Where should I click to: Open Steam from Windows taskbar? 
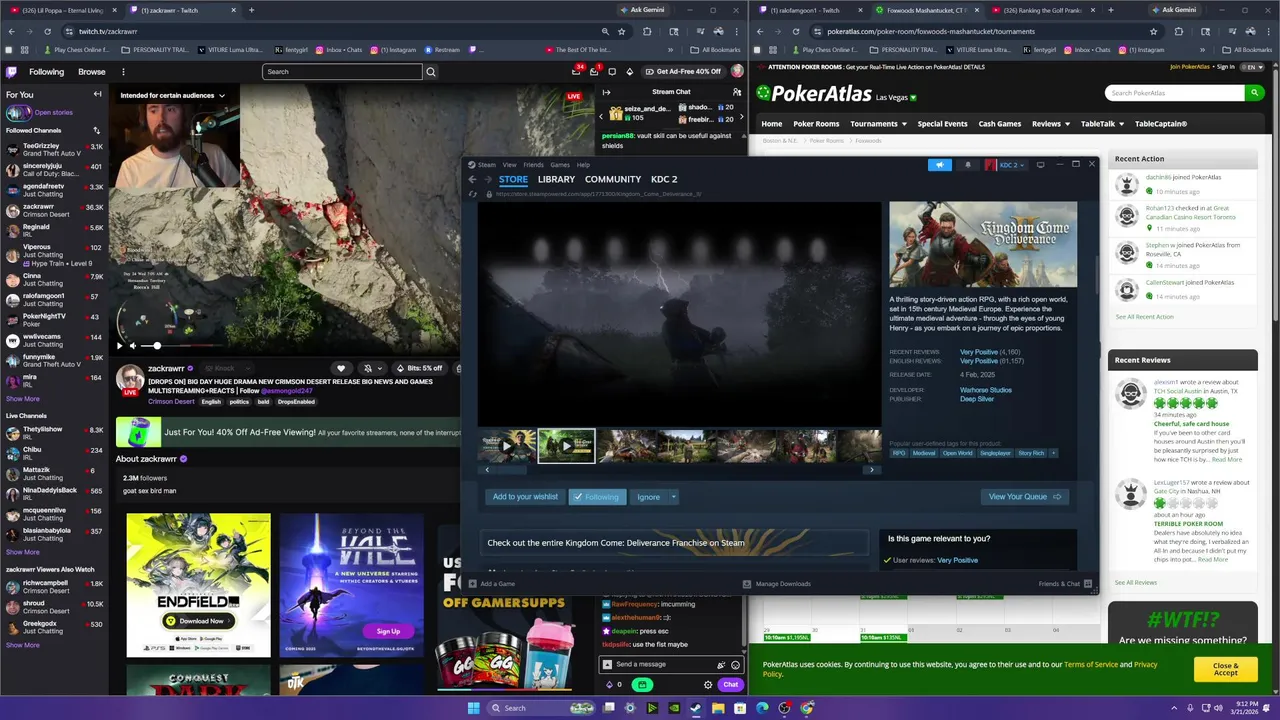[x=695, y=708]
